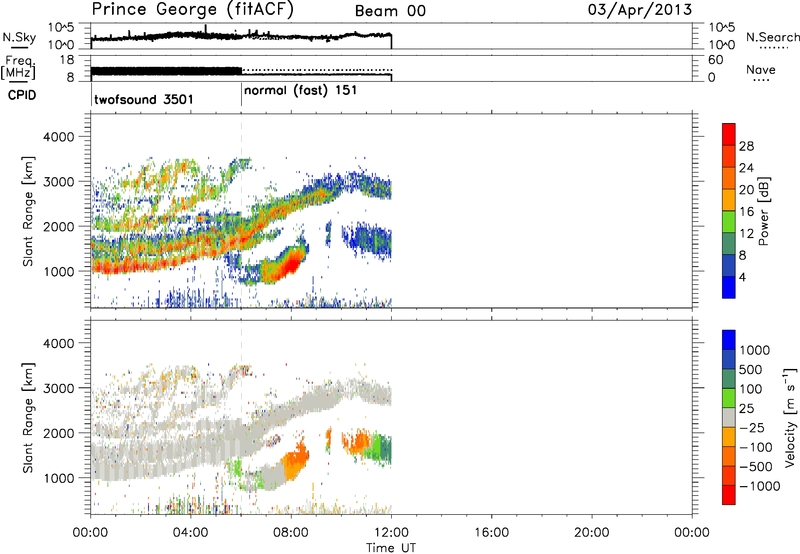Image resolution: width=800 pixels, height=554 pixels.
Task: Click the '4000' tick of the power panel
Action: point(60,137)
